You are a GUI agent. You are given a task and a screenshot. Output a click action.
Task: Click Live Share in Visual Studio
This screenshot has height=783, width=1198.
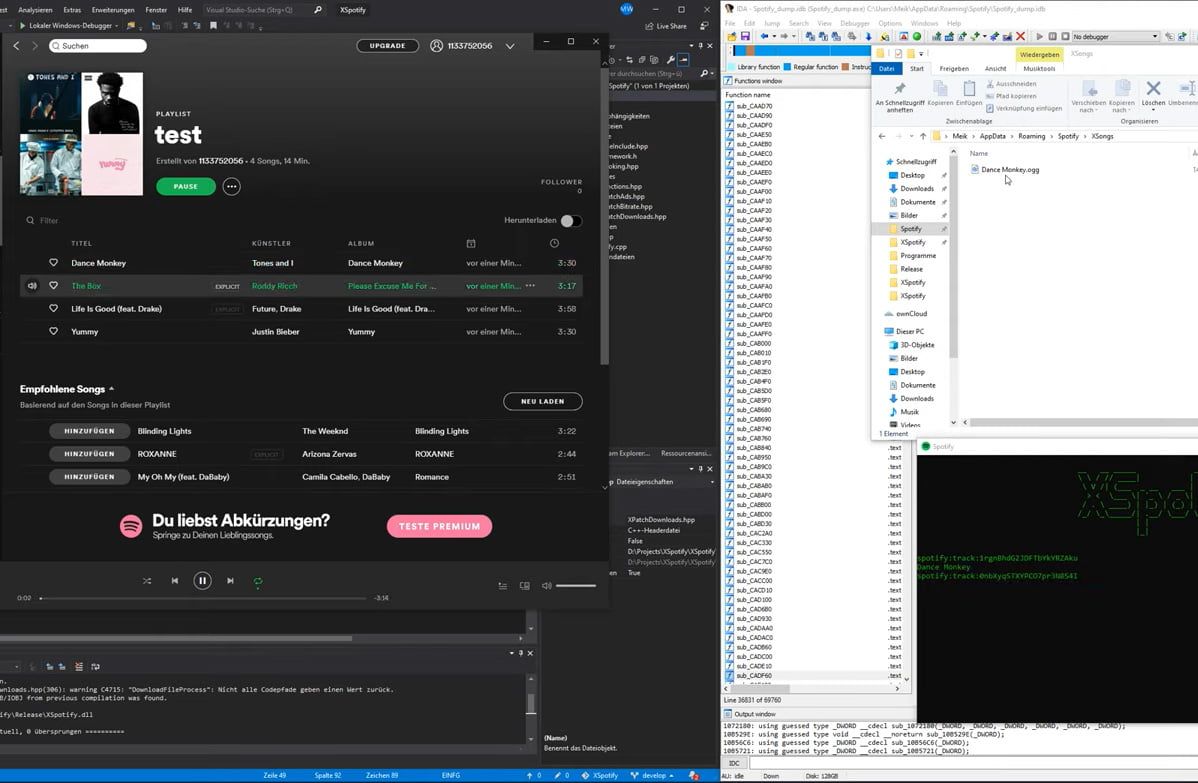point(665,26)
